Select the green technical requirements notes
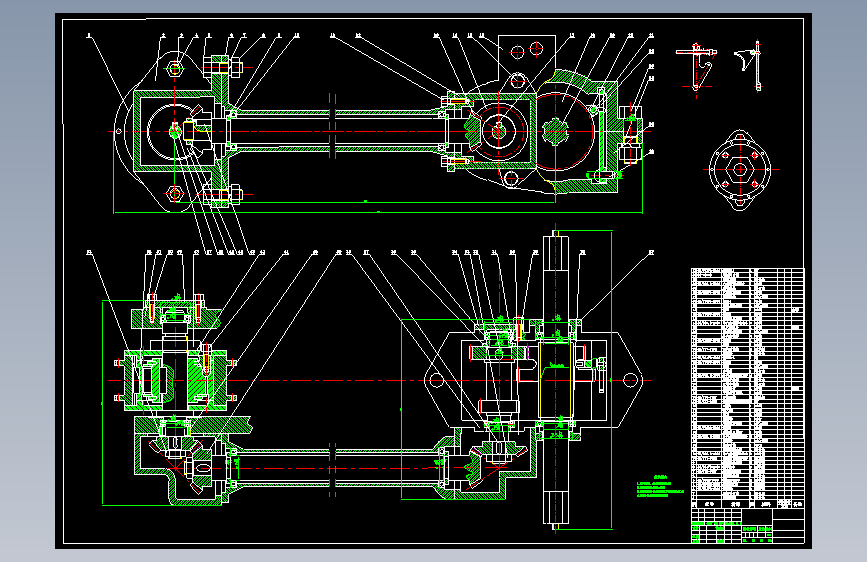 [x=660, y=486]
